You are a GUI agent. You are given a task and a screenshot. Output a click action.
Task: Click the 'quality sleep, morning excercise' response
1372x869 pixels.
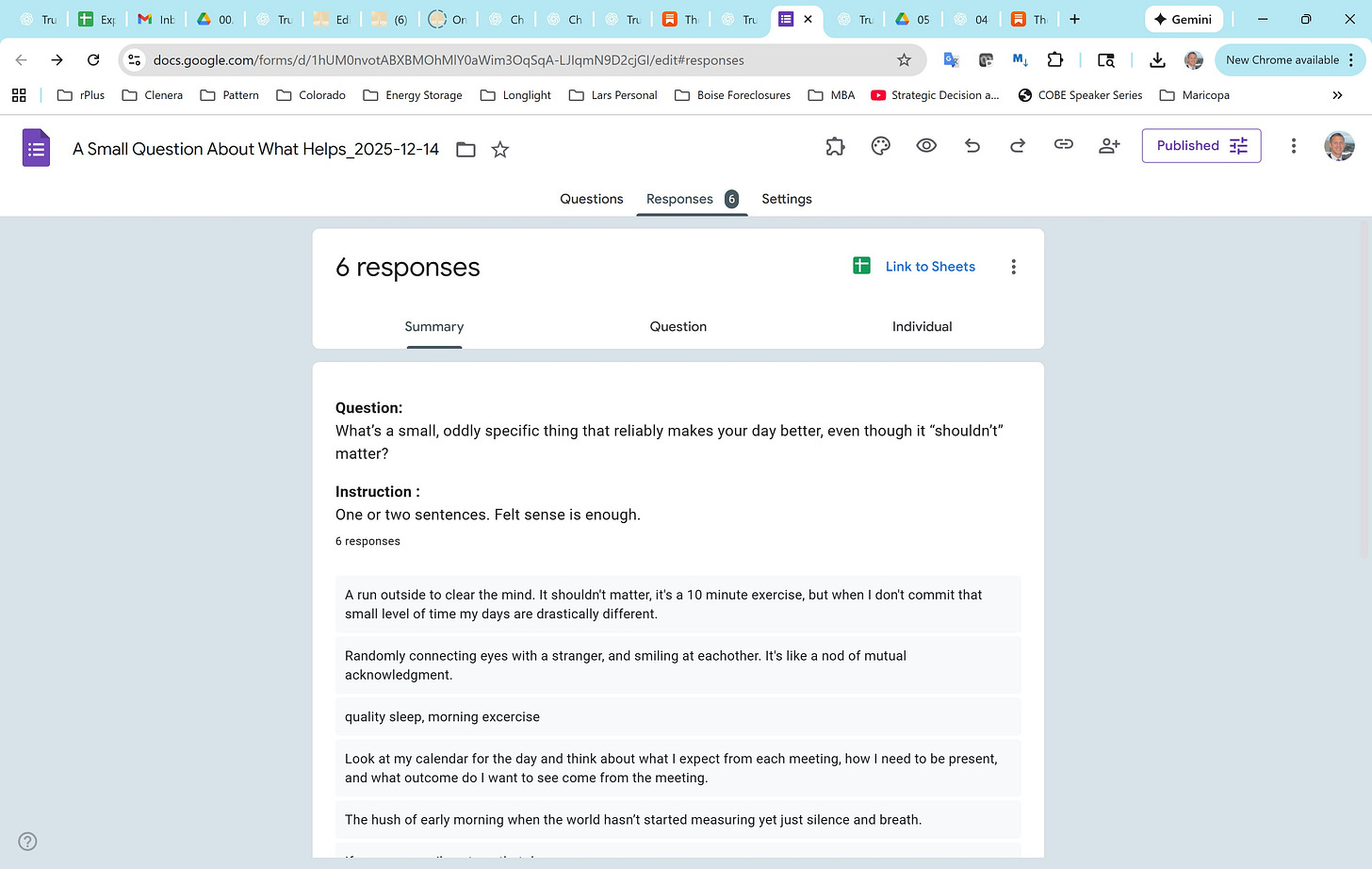(x=678, y=716)
